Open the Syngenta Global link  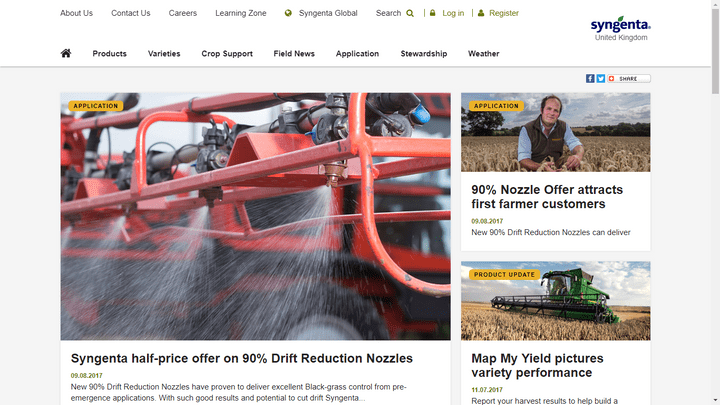(x=328, y=13)
